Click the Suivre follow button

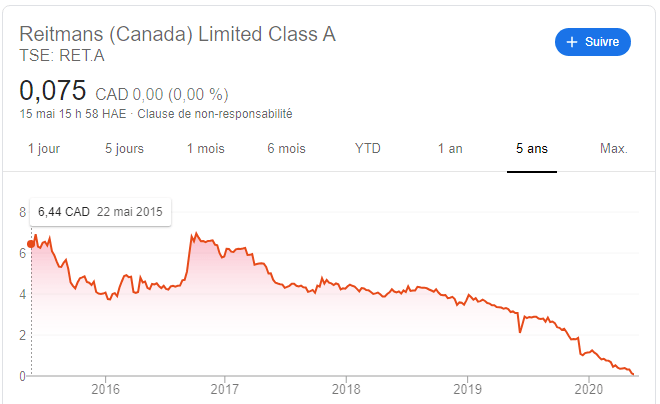[x=593, y=42]
